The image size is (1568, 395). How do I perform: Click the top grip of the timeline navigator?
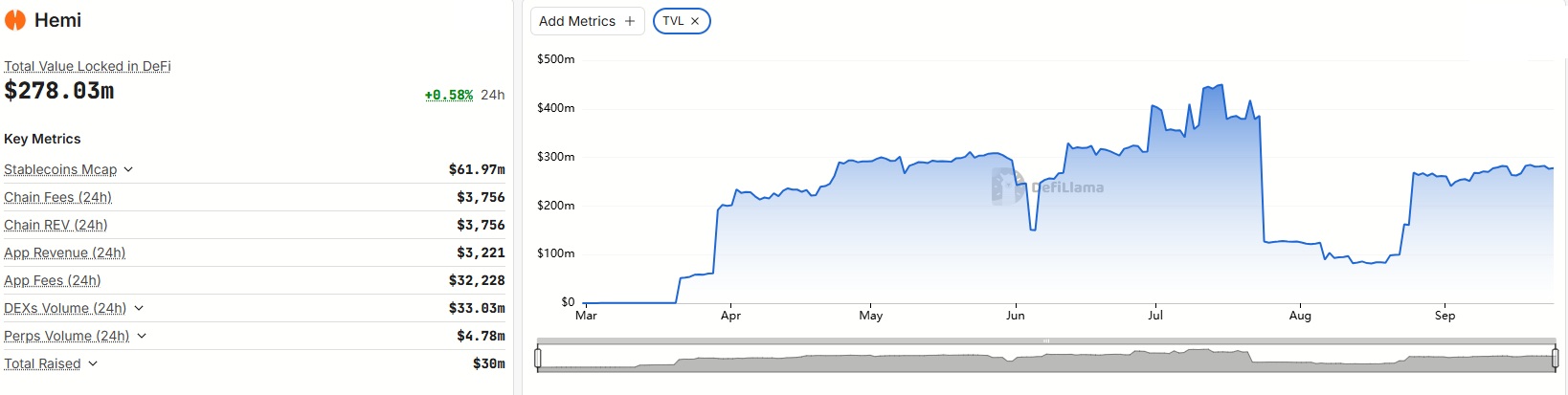[1046, 340]
